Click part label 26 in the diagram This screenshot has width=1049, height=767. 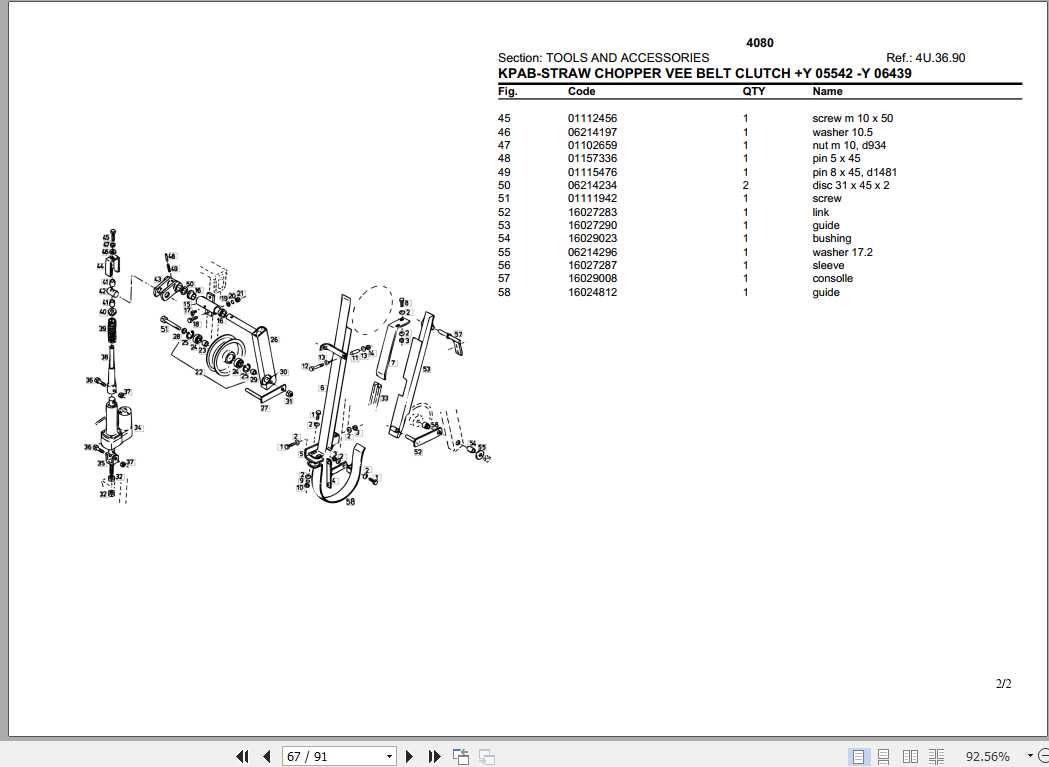click(x=274, y=340)
